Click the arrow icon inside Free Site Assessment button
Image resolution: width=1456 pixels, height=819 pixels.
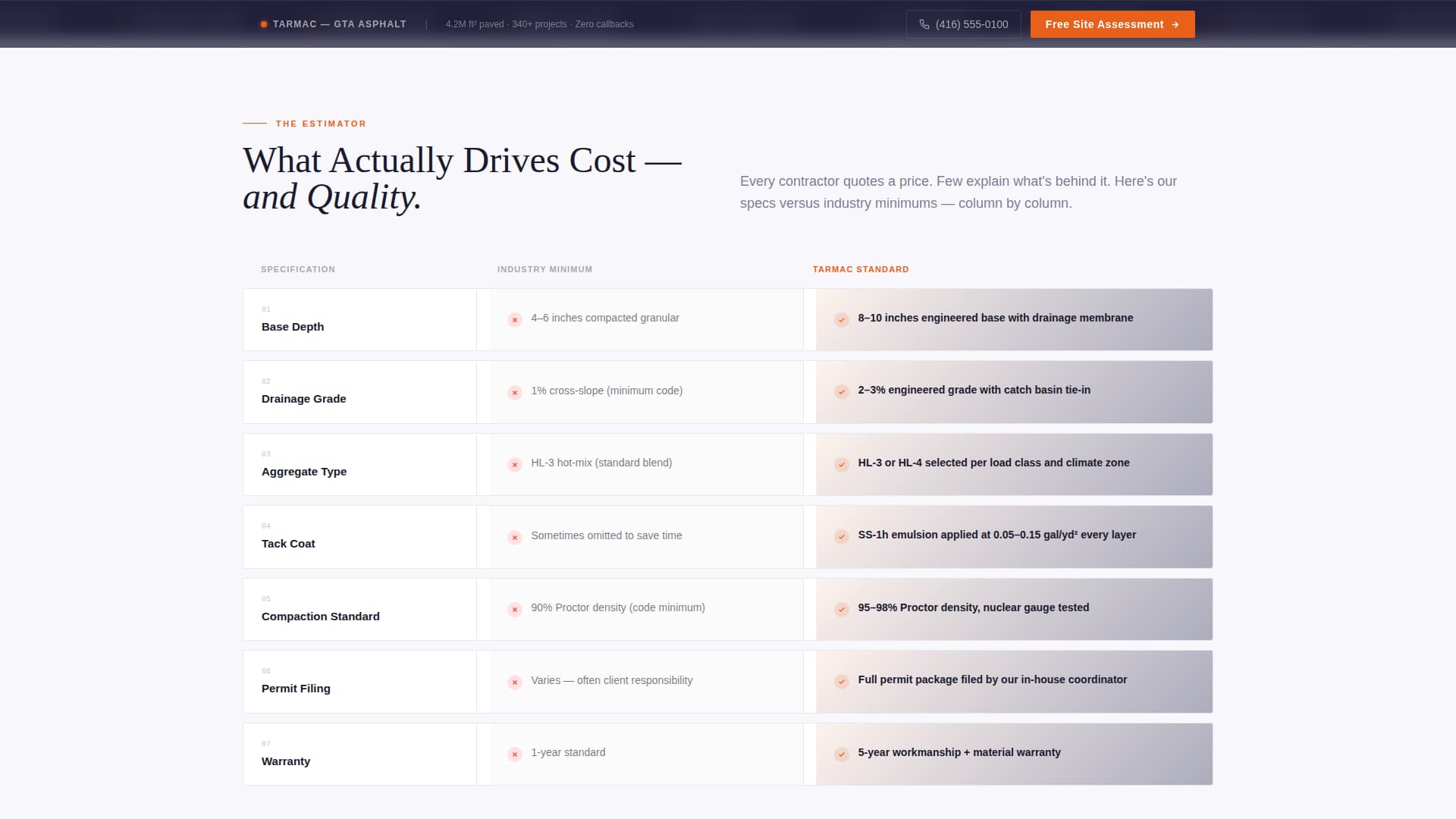point(1176,24)
